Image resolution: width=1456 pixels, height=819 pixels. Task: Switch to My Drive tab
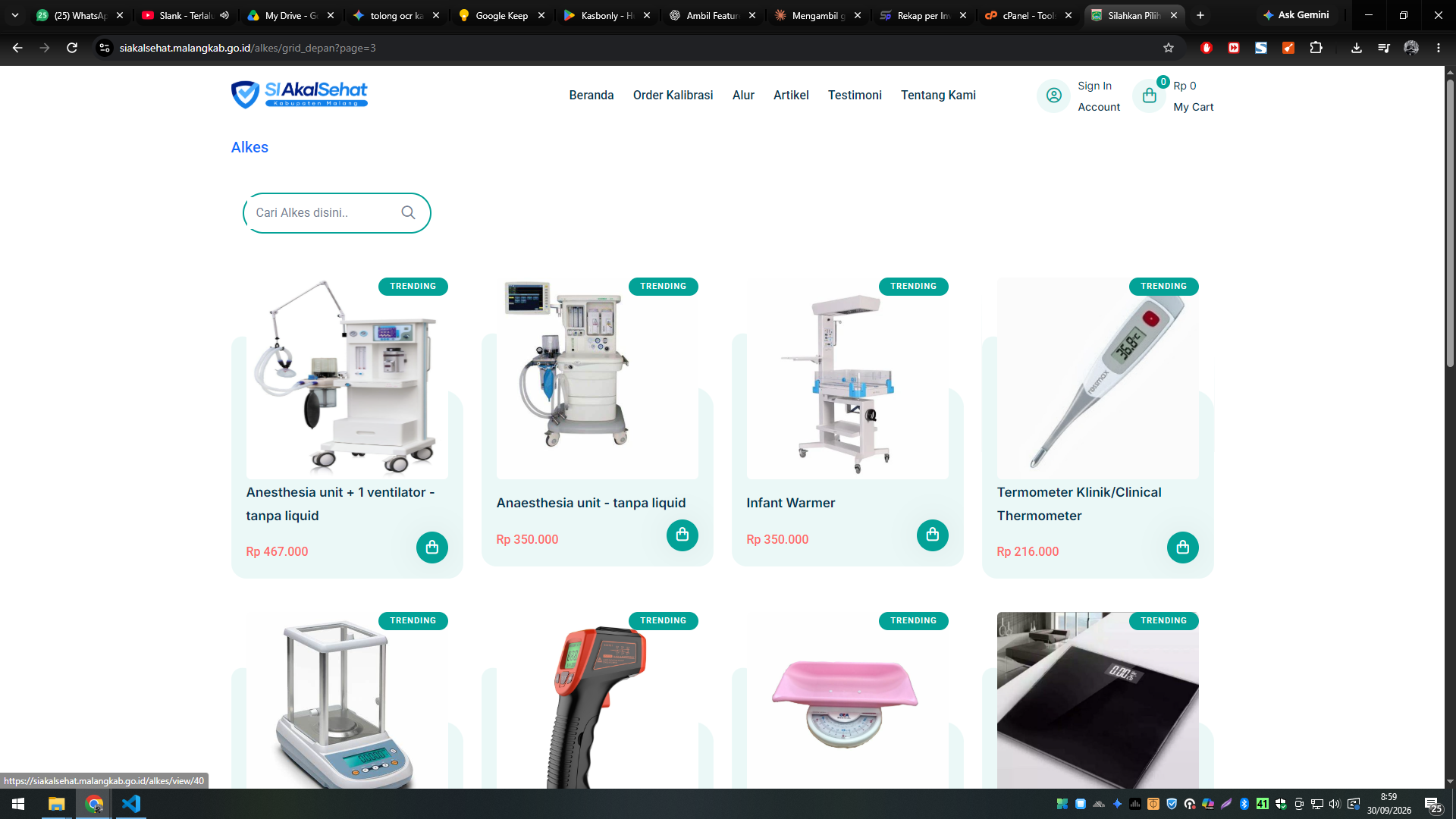(x=290, y=15)
